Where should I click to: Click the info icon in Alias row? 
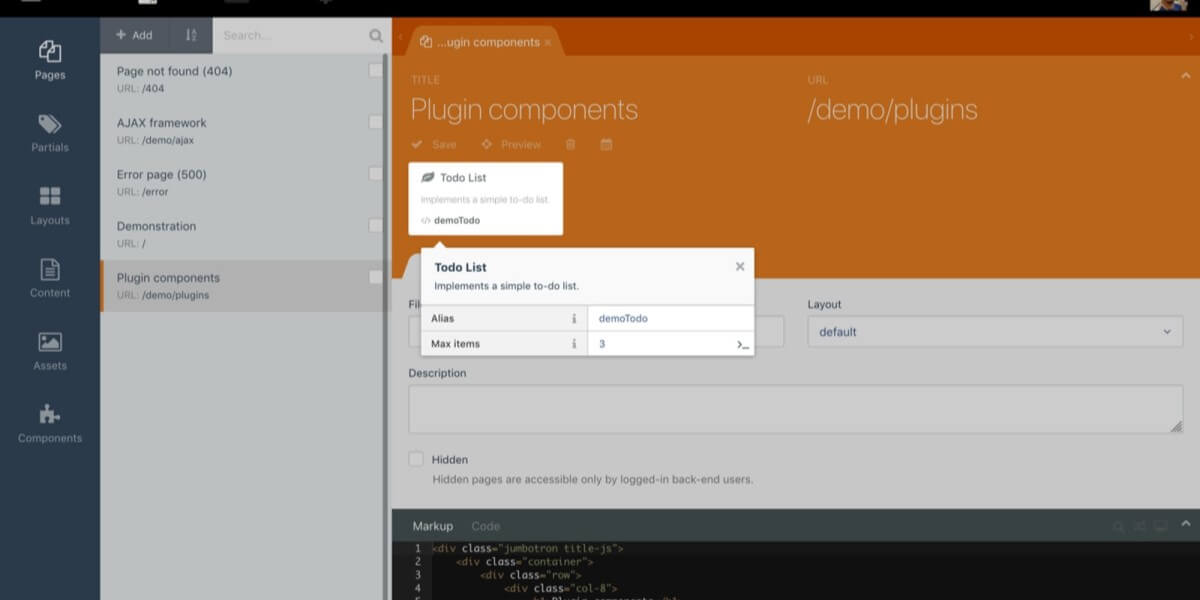574,318
